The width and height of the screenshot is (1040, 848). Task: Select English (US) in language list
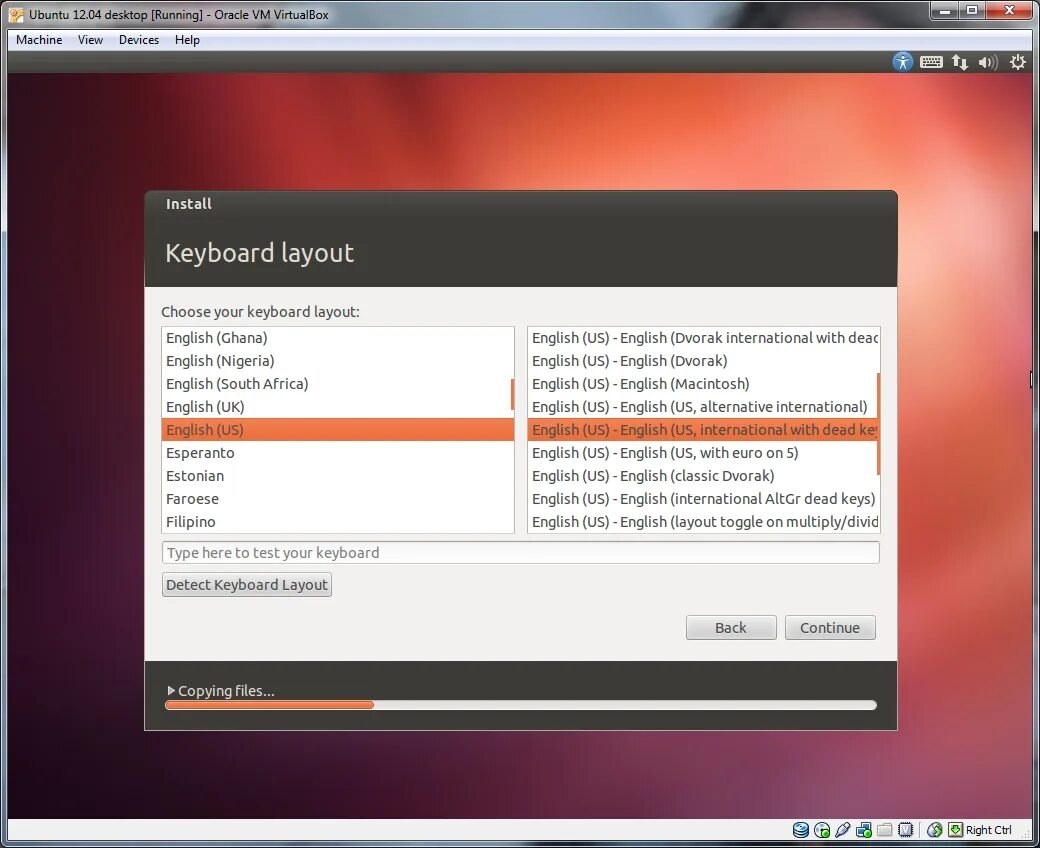tap(338, 430)
